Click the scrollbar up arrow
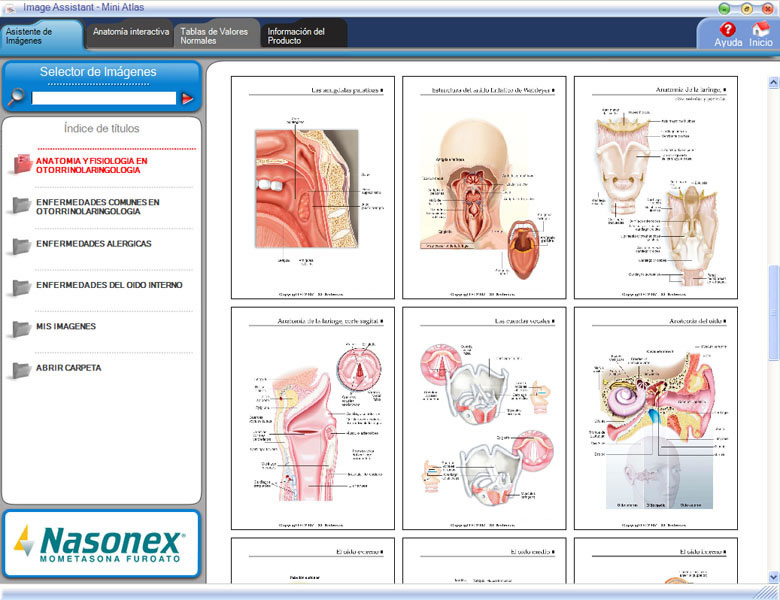Image resolution: width=780 pixels, height=600 pixels. [x=774, y=82]
